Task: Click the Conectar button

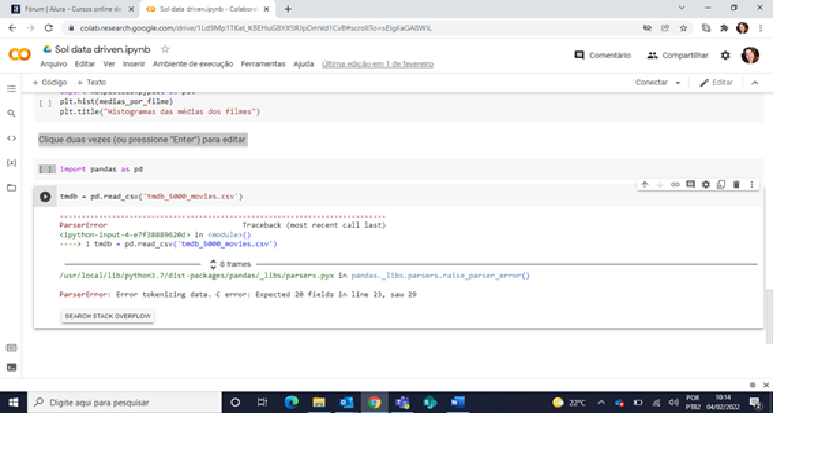Action: coord(651,82)
